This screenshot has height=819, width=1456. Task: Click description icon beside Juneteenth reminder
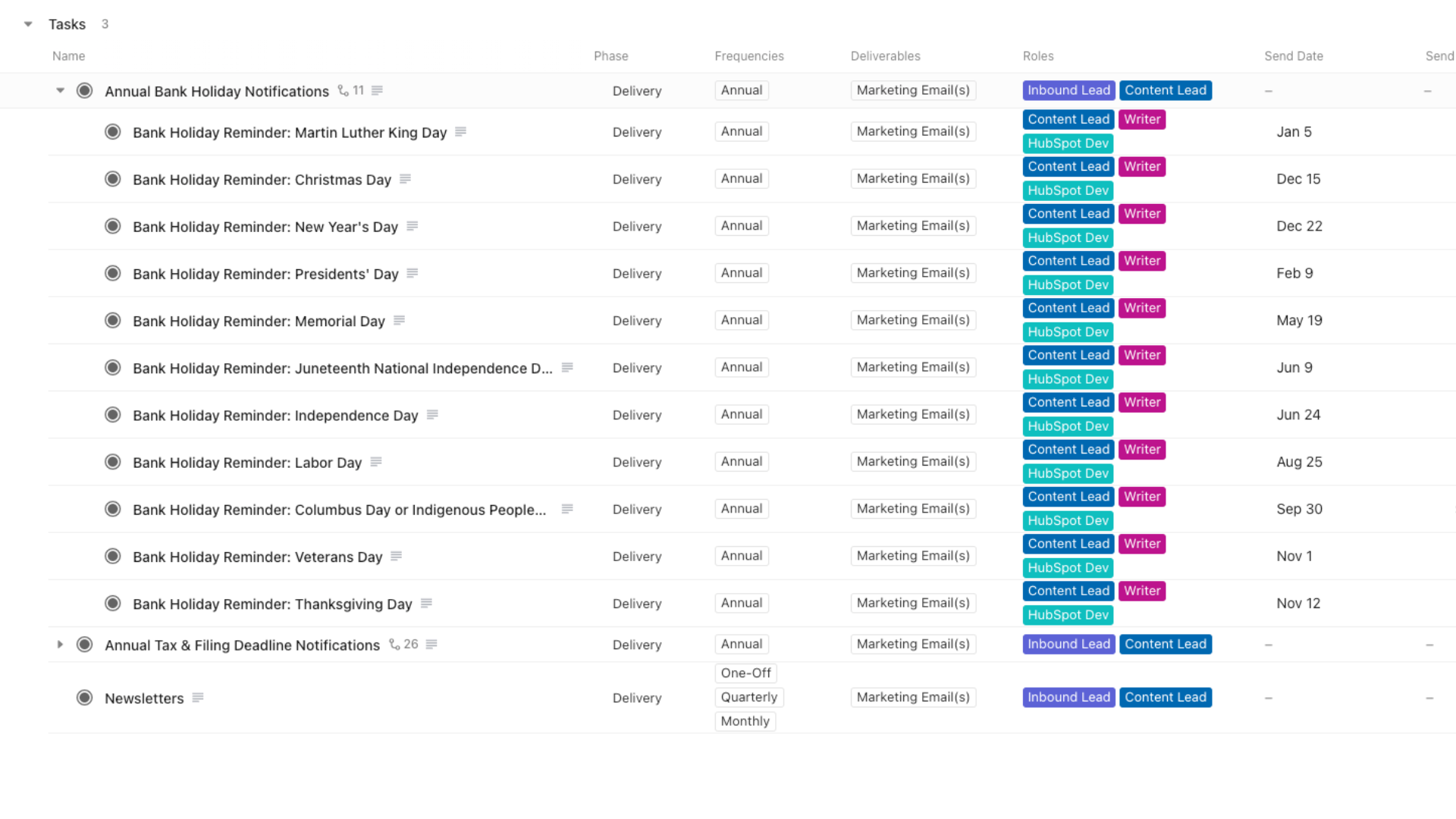(567, 368)
